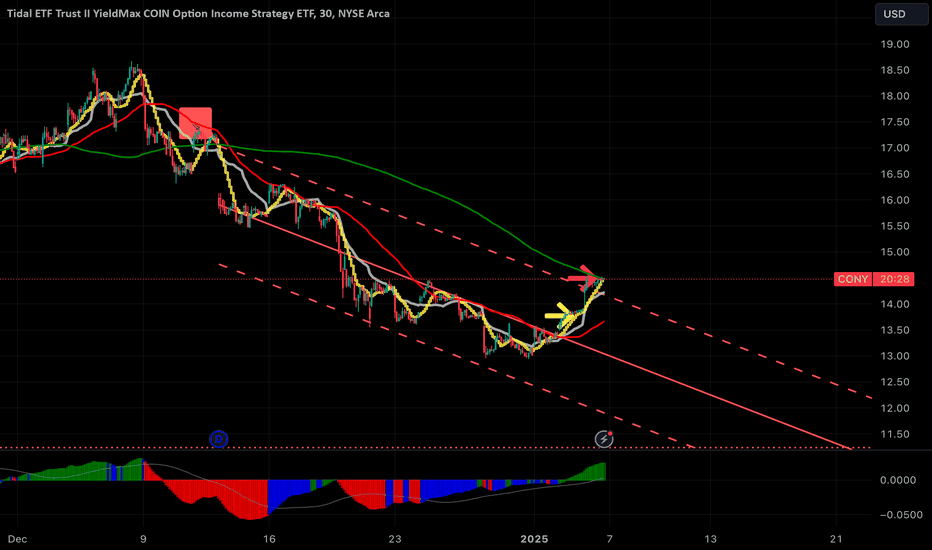Viewport: 932px width, 550px height.
Task: Click the 0.0000 indicator axis label
Action: click(898, 480)
